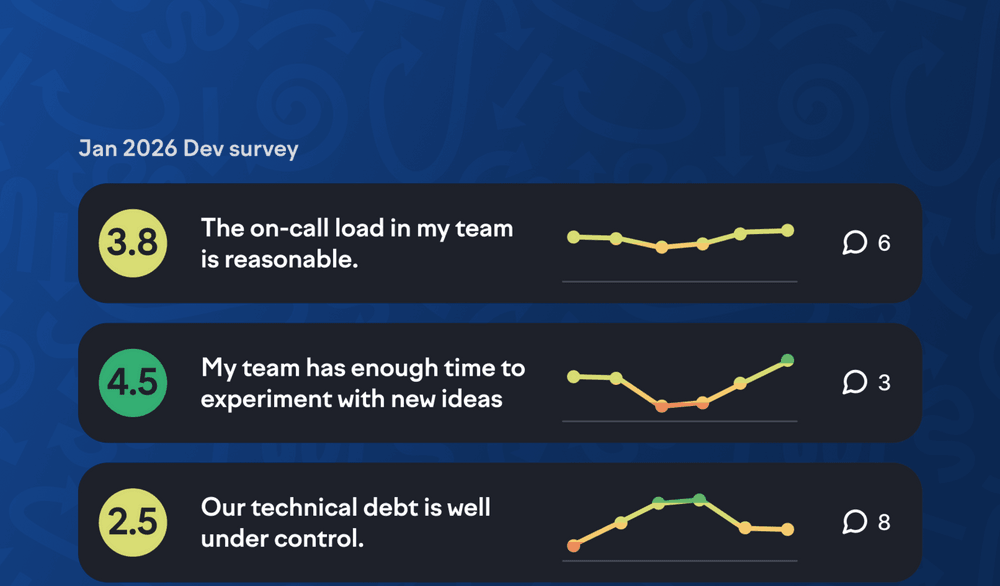Open comments icon on experiment time question

click(x=854, y=382)
